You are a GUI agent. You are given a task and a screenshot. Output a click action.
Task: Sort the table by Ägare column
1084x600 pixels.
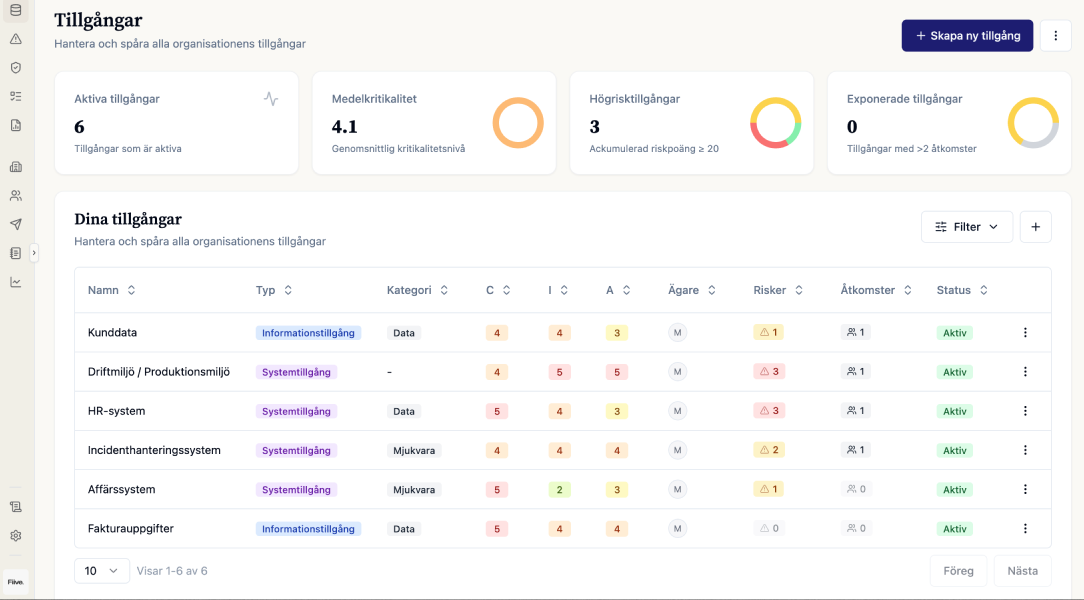[691, 290]
